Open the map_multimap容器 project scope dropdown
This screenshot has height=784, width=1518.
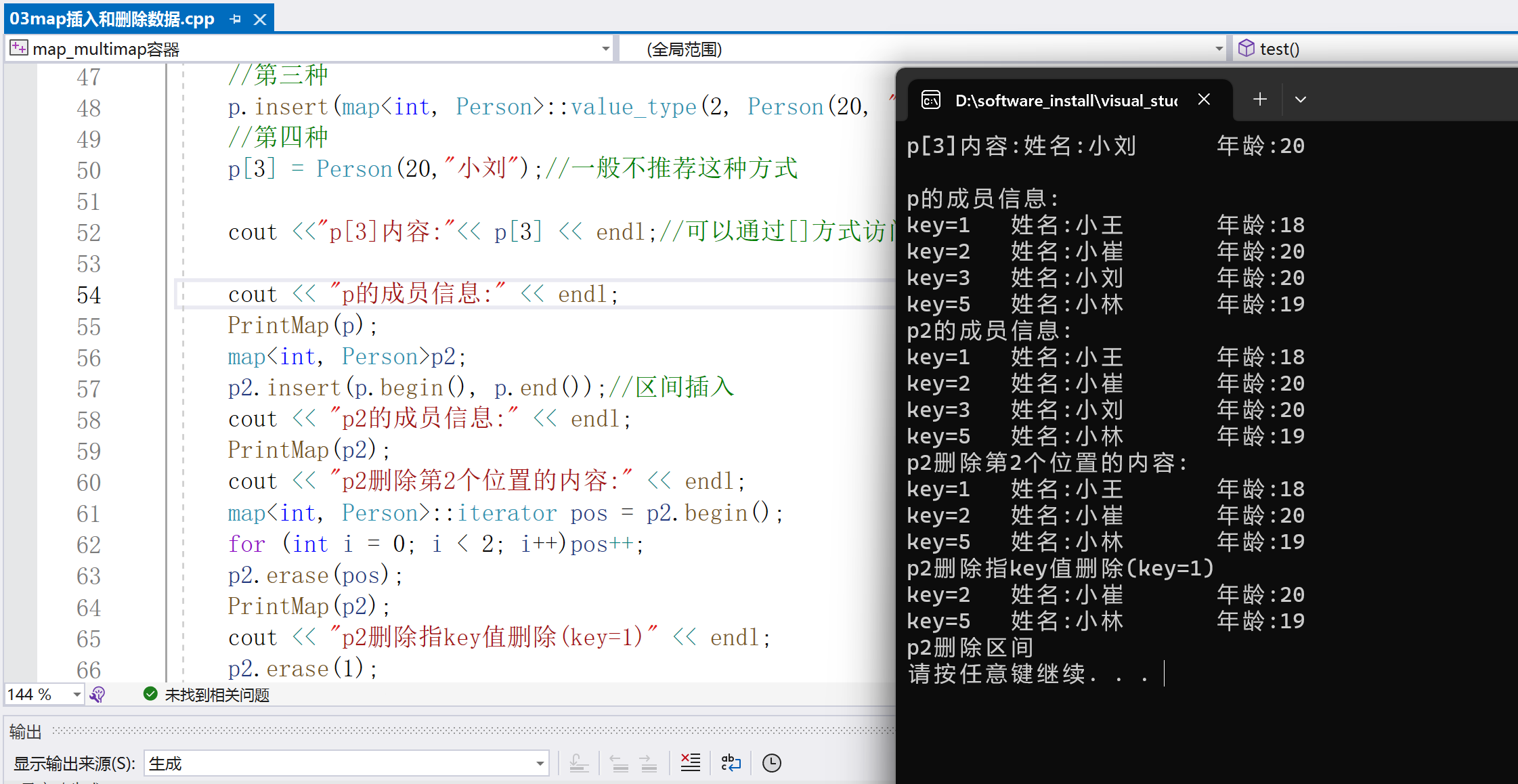pos(605,49)
